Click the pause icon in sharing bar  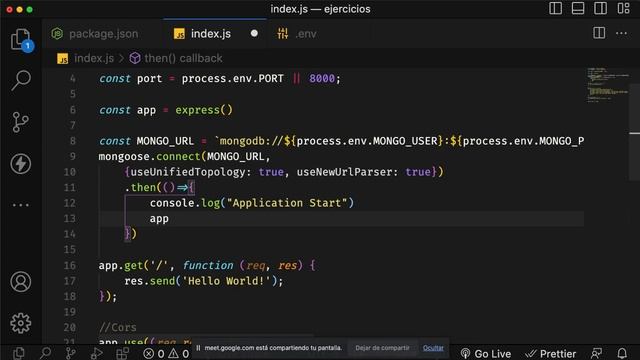click(x=198, y=348)
